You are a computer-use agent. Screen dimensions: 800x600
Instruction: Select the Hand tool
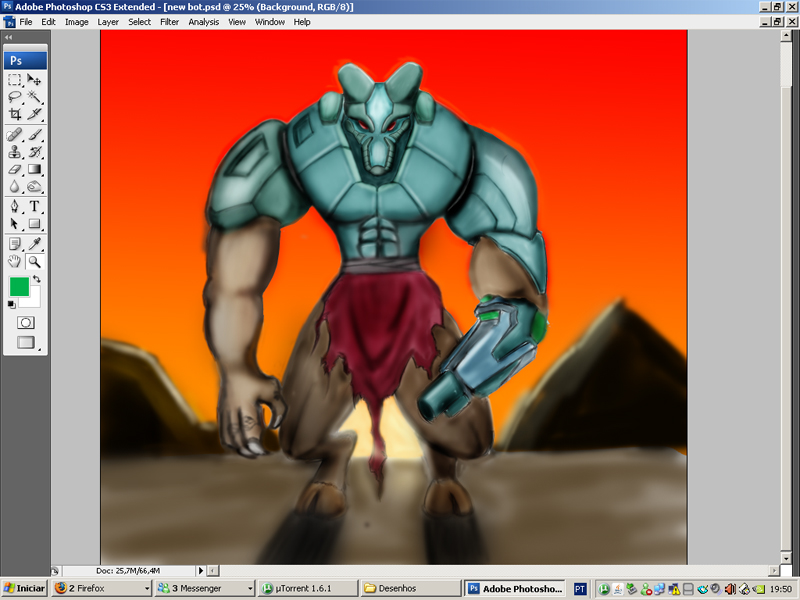click(14, 262)
